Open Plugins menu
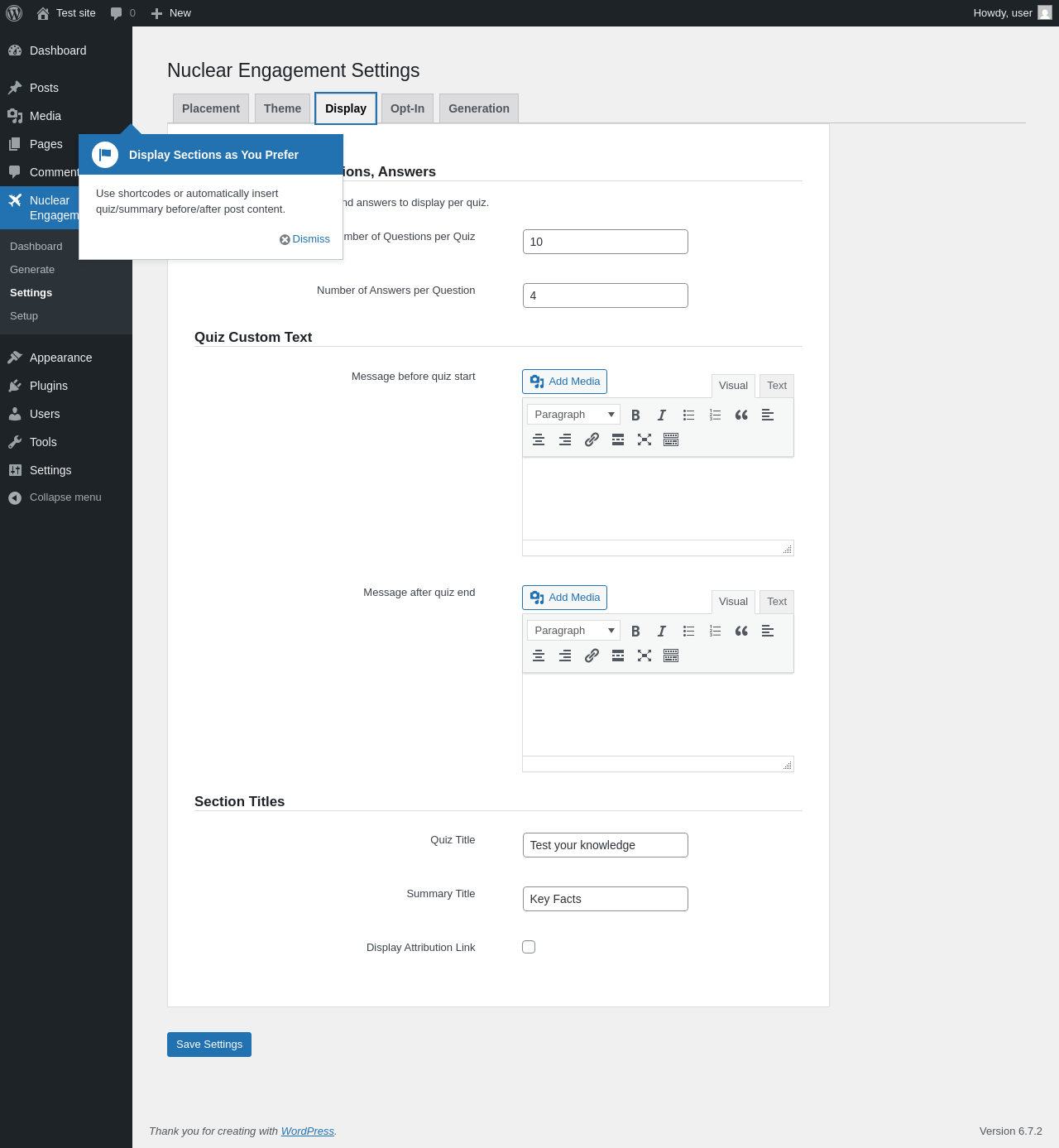This screenshot has height=1148, width=1059. tap(66, 386)
